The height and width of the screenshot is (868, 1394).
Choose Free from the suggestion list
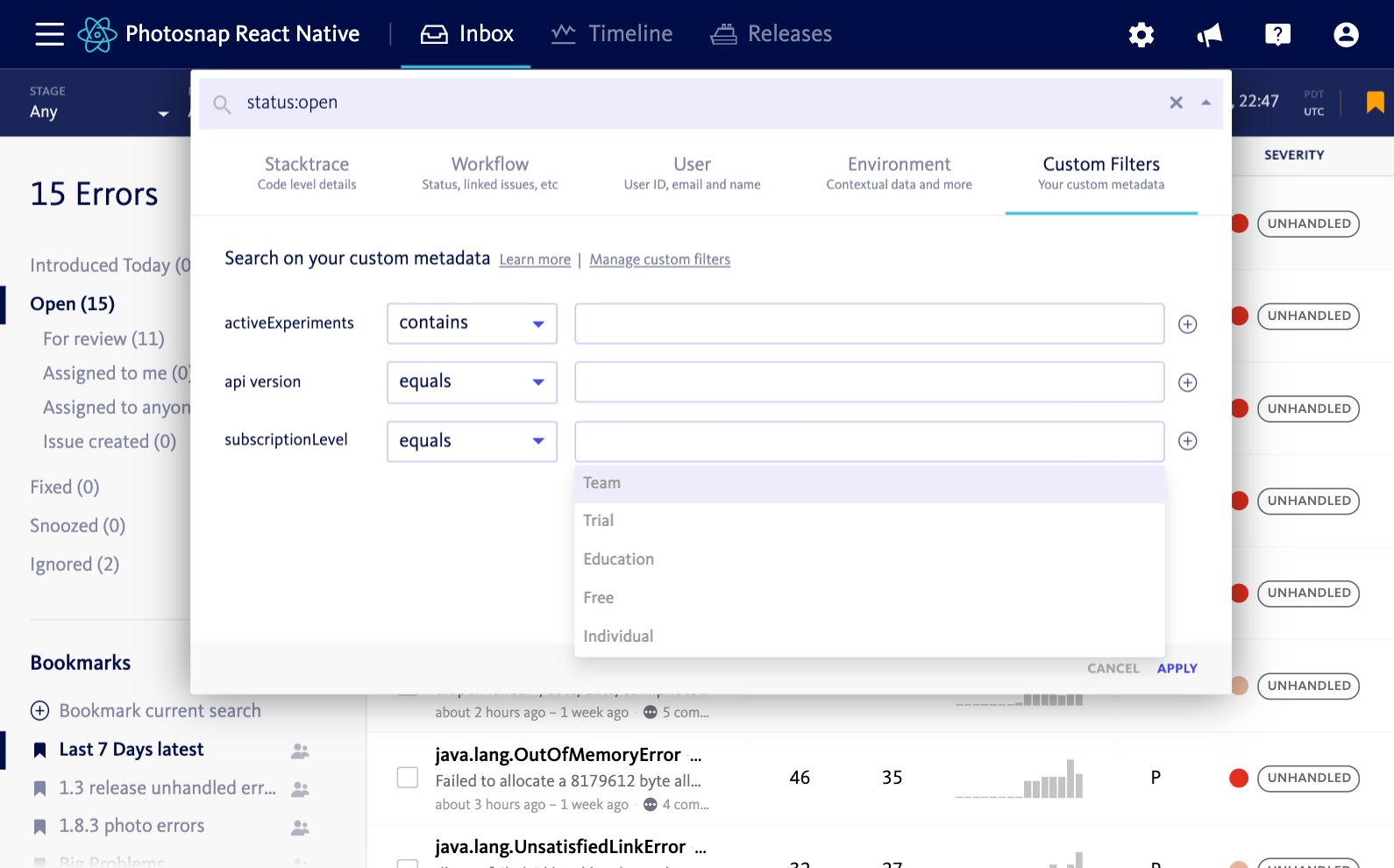[x=869, y=598]
